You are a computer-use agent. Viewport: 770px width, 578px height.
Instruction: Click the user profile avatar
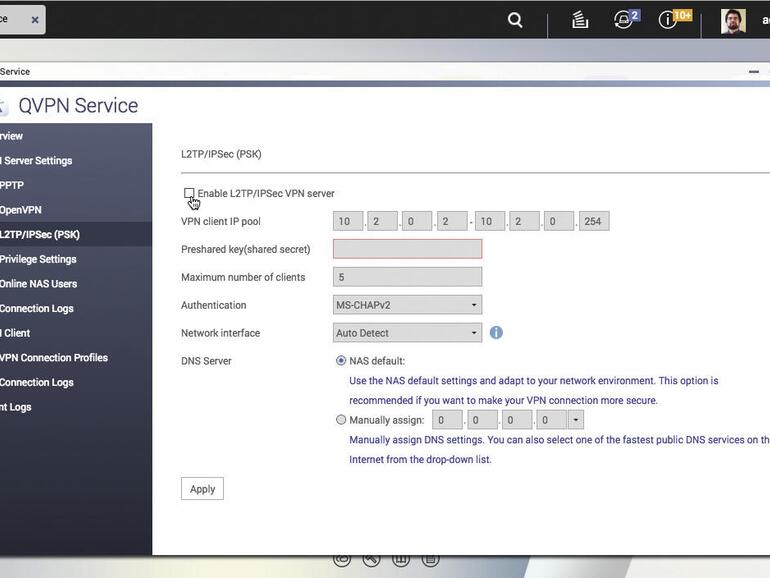tap(733, 21)
